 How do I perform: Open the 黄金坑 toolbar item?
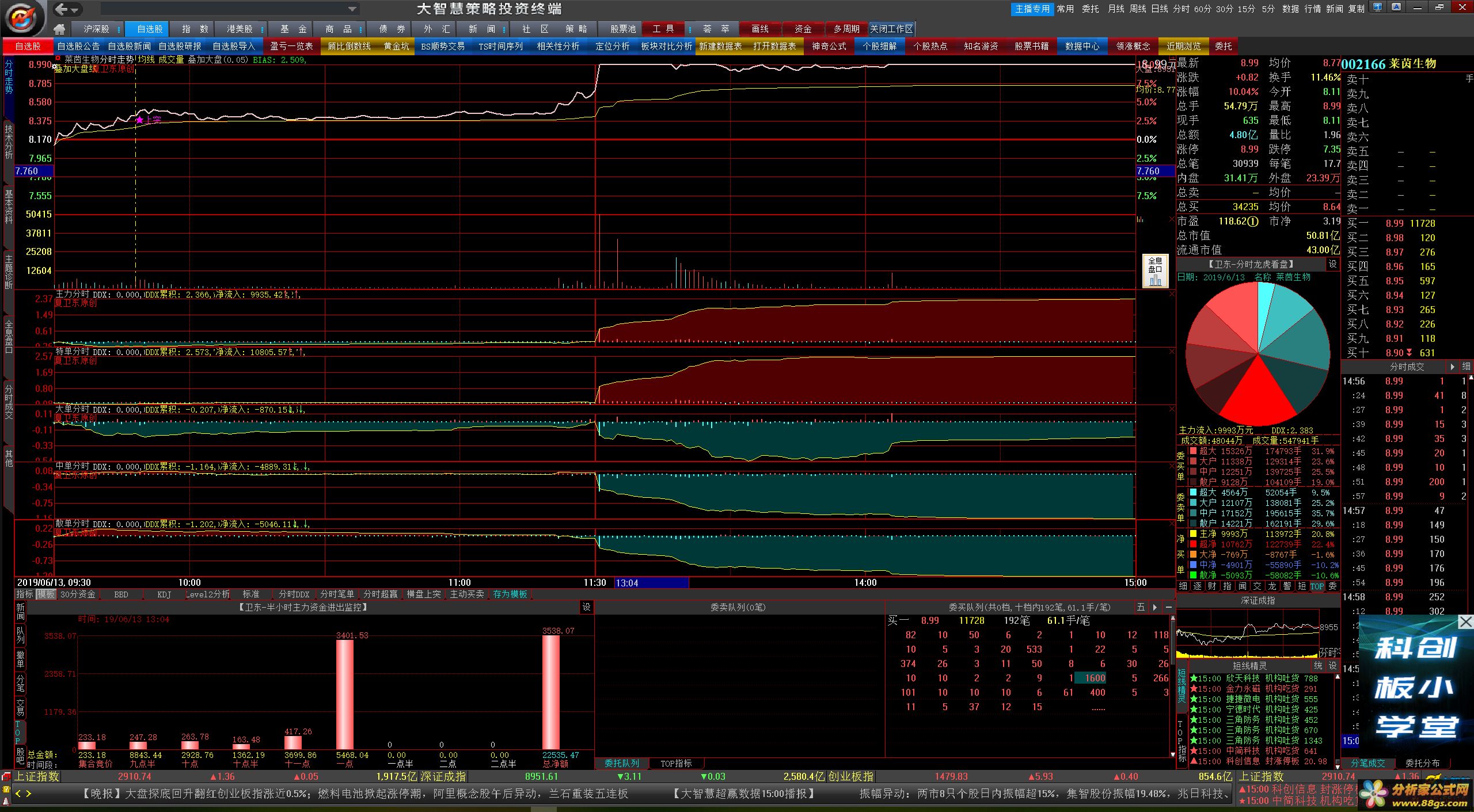coord(396,46)
